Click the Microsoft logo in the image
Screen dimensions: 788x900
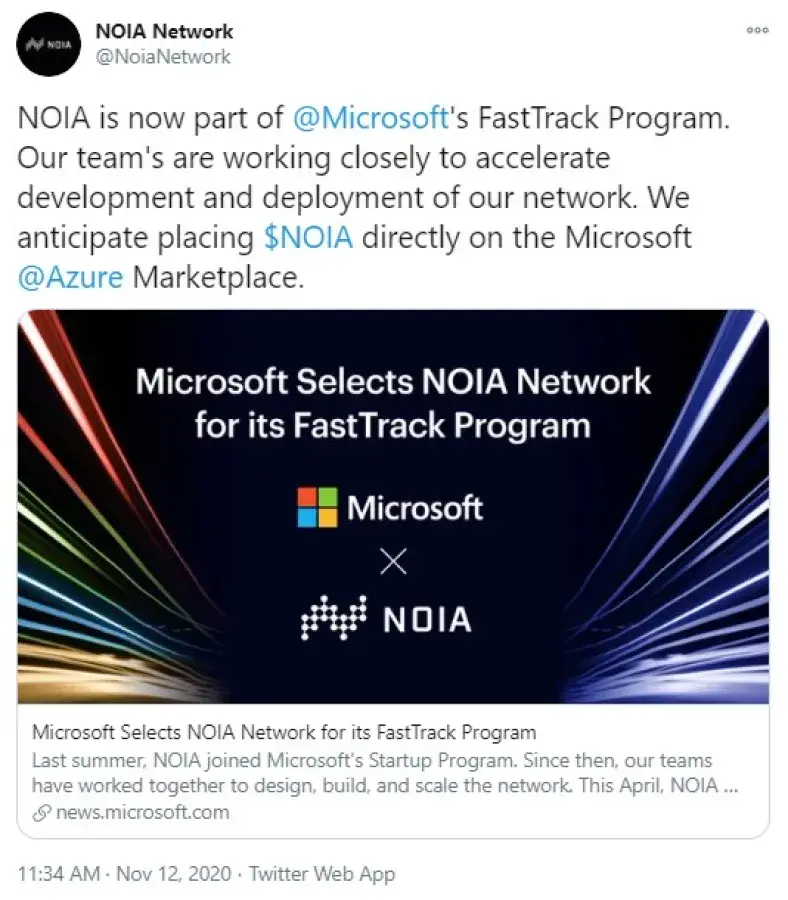[388, 506]
